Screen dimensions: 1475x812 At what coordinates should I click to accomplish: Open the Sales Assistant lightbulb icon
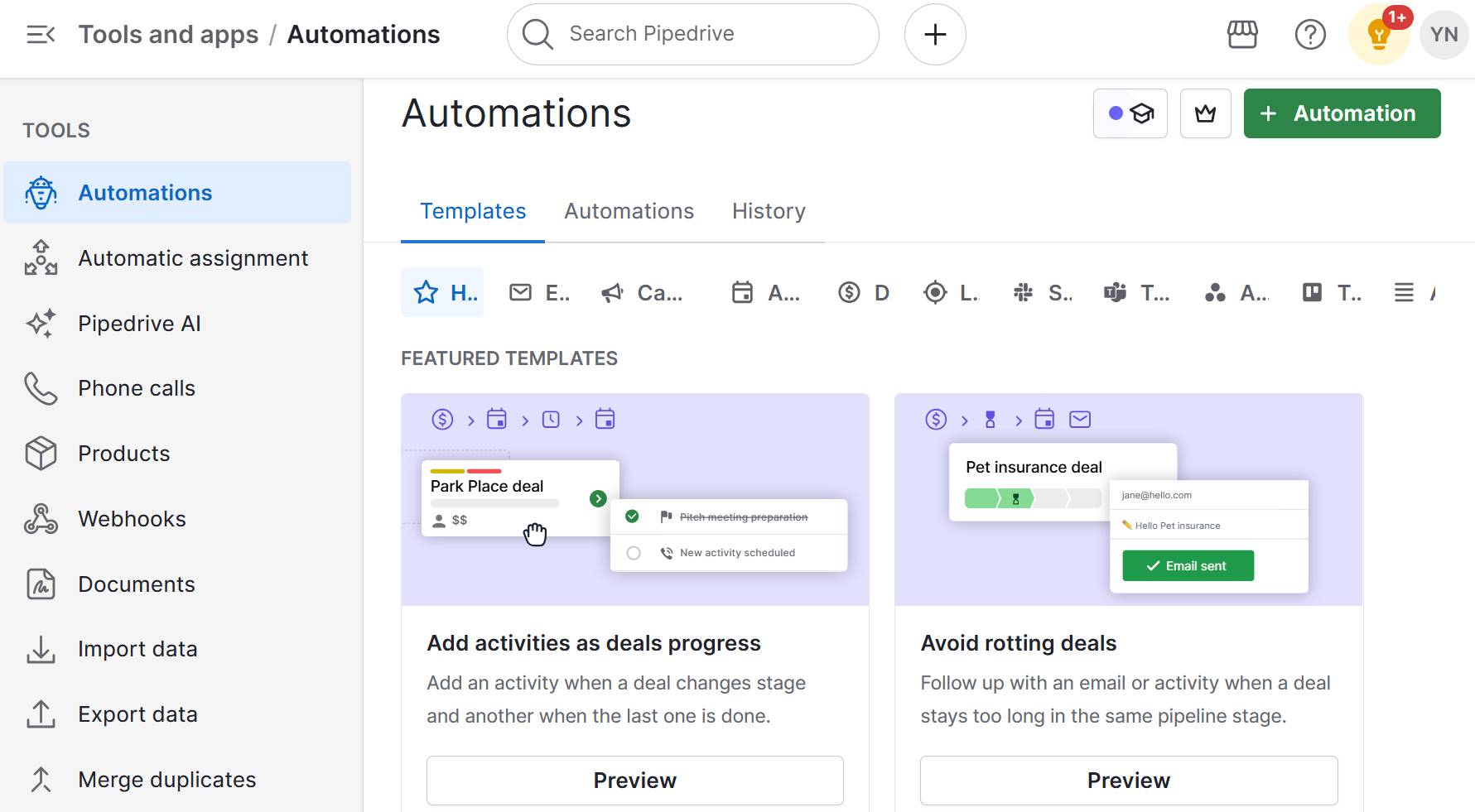click(x=1379, y=35)
